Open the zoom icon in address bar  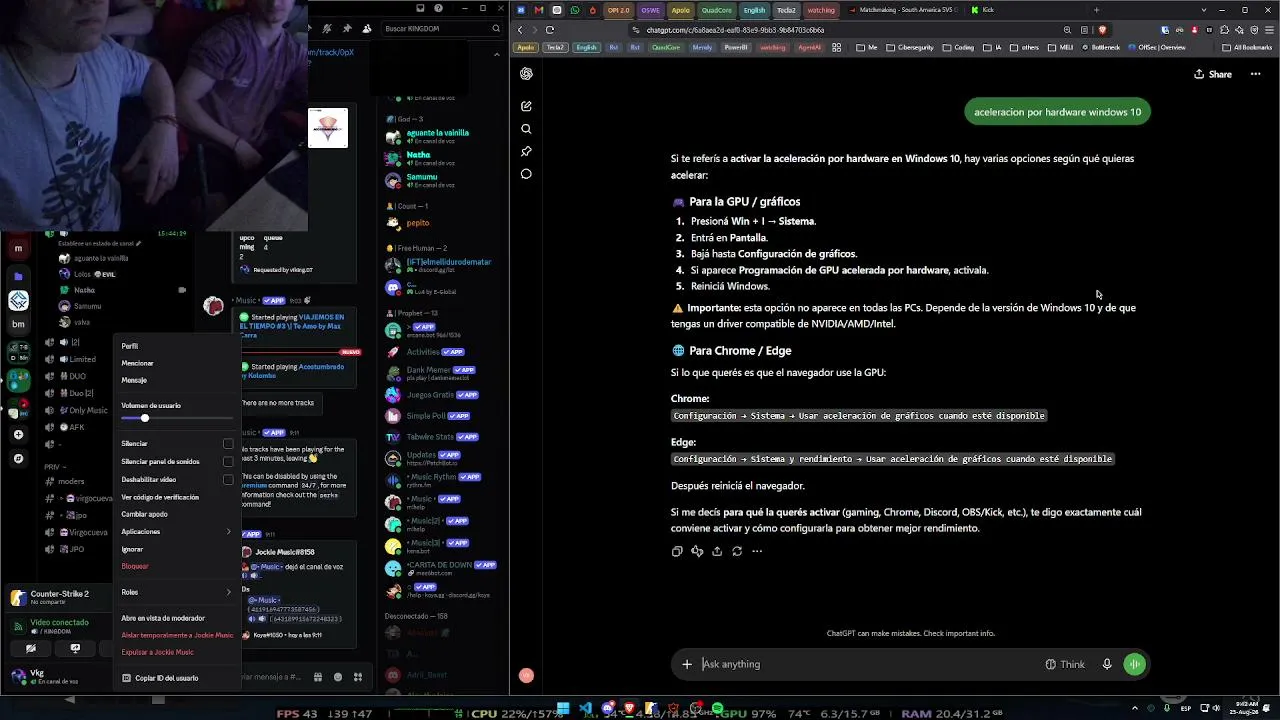[1067, 30]
